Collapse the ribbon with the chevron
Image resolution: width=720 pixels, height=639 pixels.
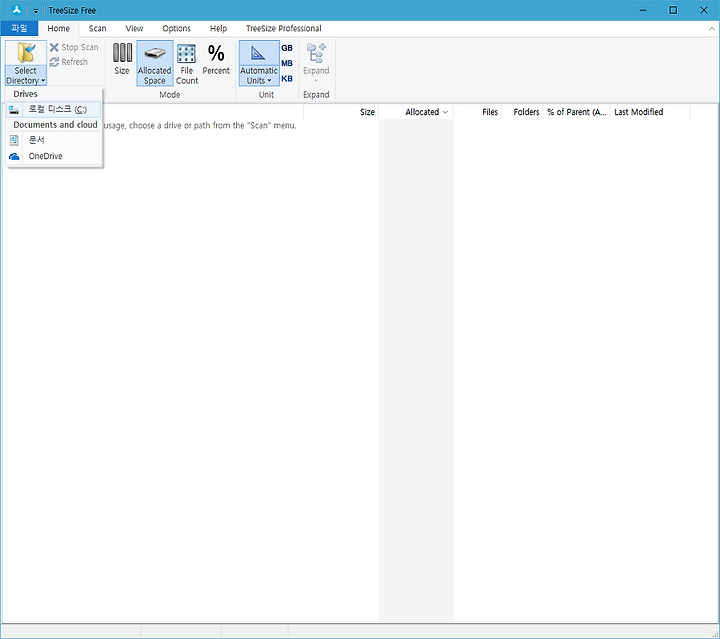click(x=711, y=28)
